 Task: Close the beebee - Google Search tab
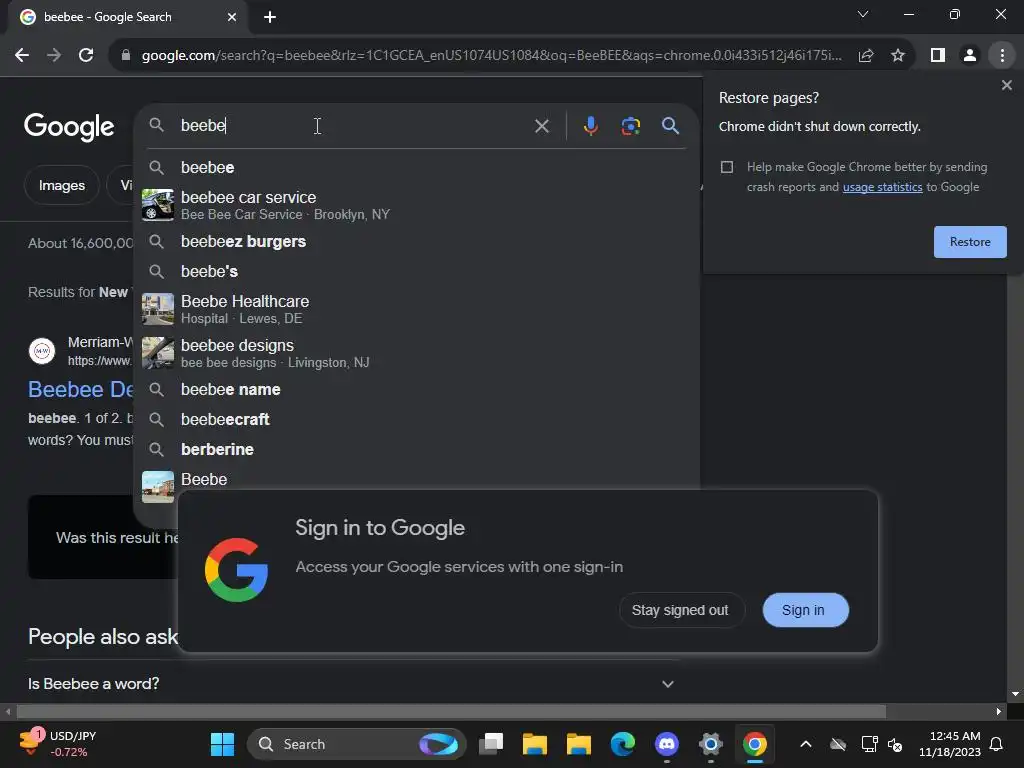[x=232, y=17]
